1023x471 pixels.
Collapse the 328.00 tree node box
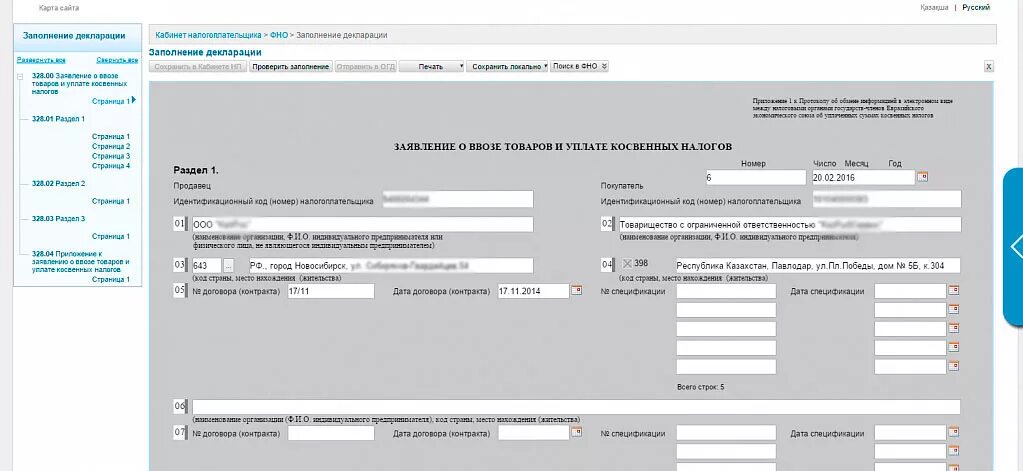point(20,76)
